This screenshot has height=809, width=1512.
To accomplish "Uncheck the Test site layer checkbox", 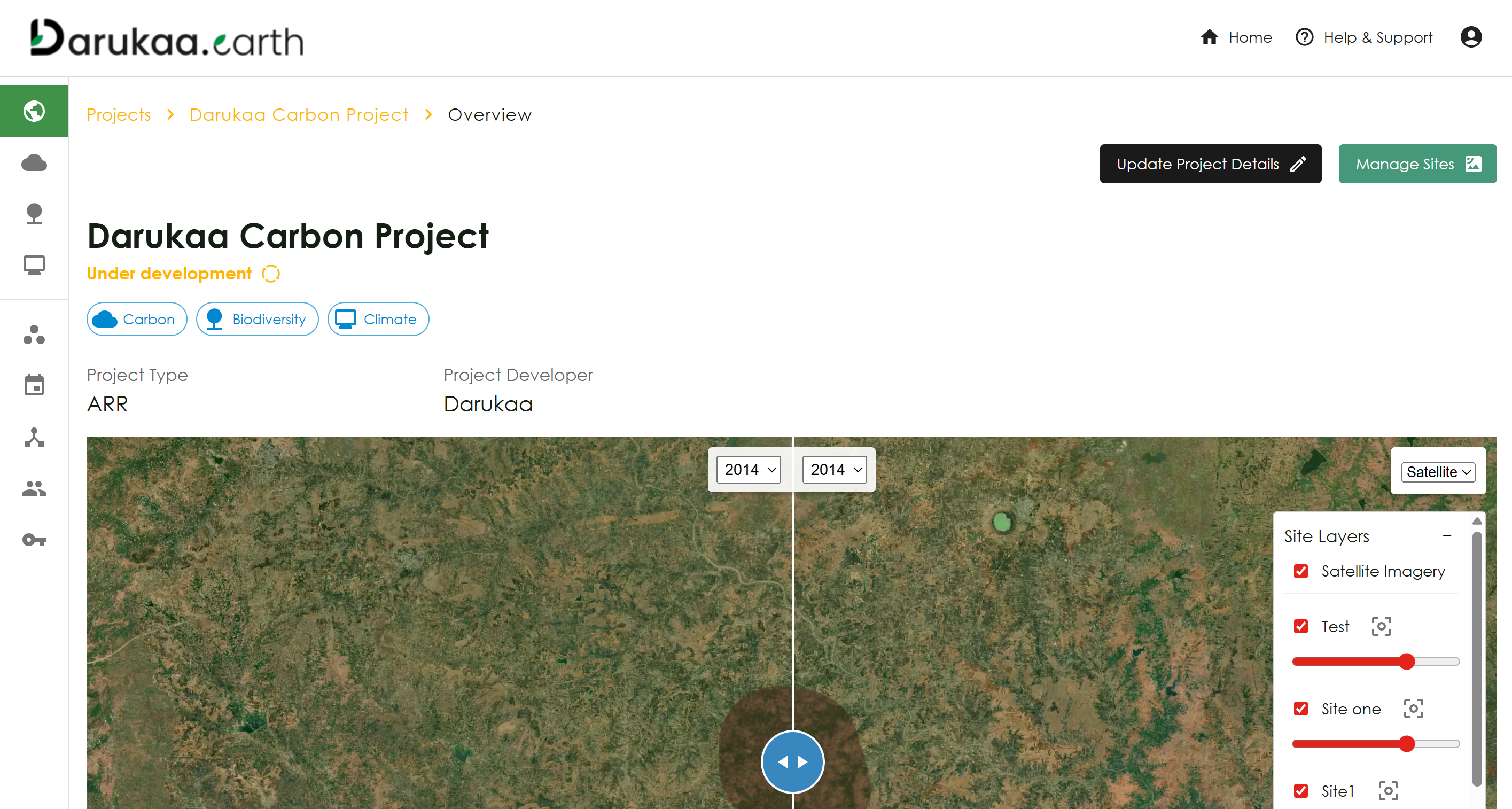I will [x=1301, y=626].
